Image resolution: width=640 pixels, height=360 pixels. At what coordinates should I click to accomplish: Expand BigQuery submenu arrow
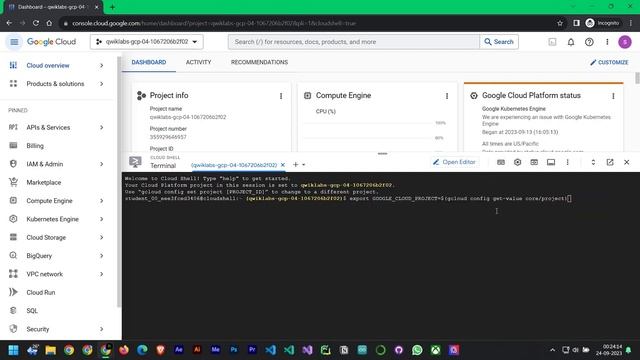101,256
